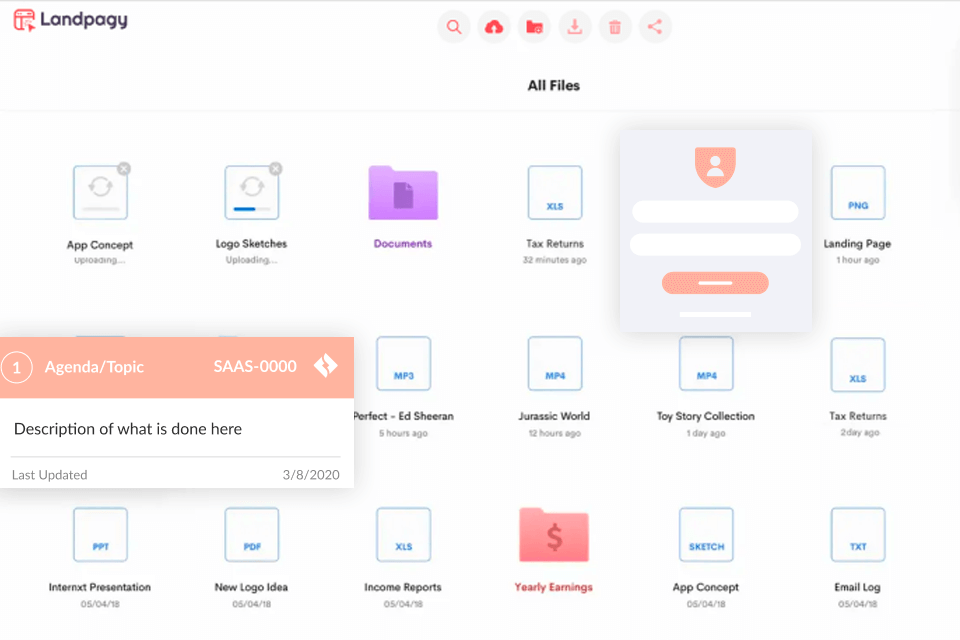The image size is (960, 640).
Task: Click the share icon in toolbar
Action: (x=655, y=27)
